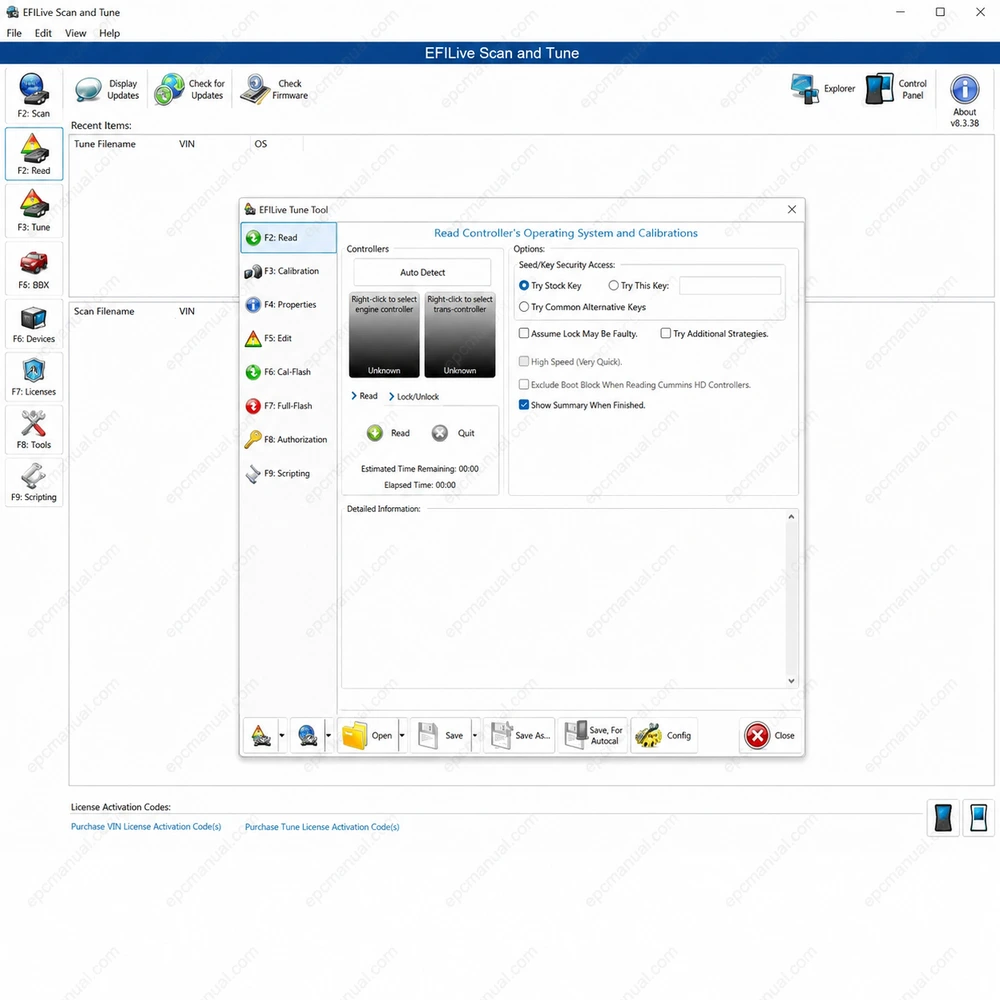The width and height of the screenshot is (1000, 1000).
Task: Expand dropdown arrow beside scan globe icon
Action: tap(328, 735)
